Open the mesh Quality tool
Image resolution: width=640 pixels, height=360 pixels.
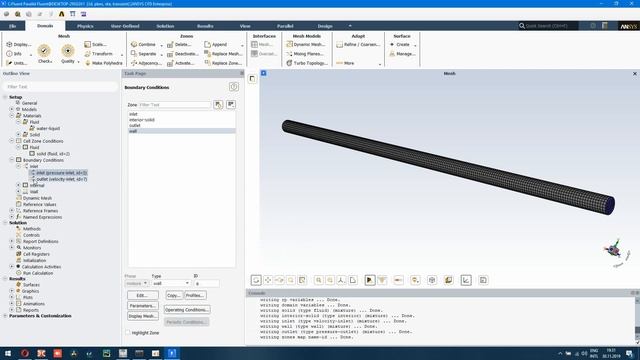[x=68, y=54]
